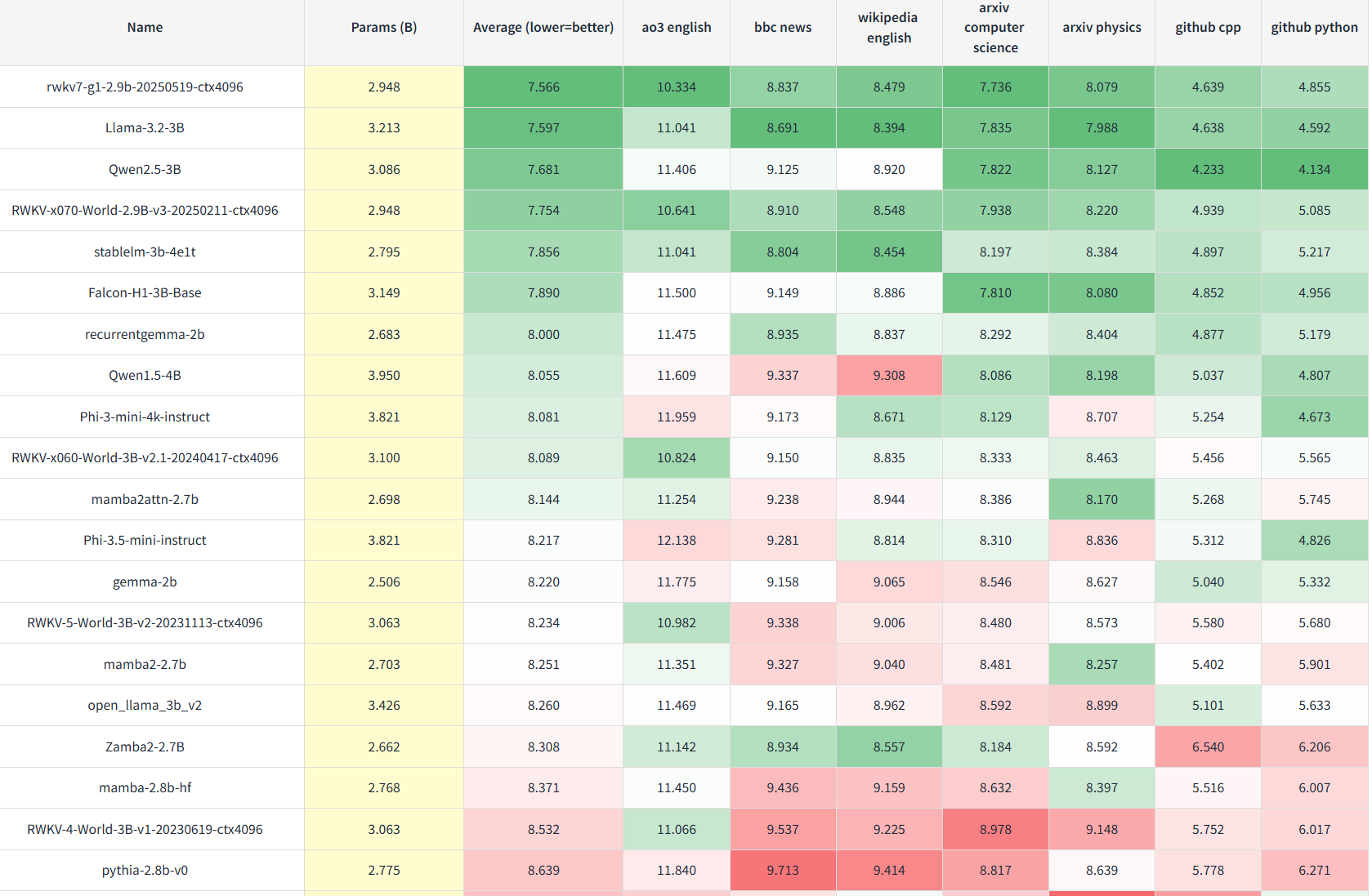Image resolution: width=1372 pixels, height=896 pixels.
Task: Click the pythia-2.8b-v0 model name
Action: (145, 871)
